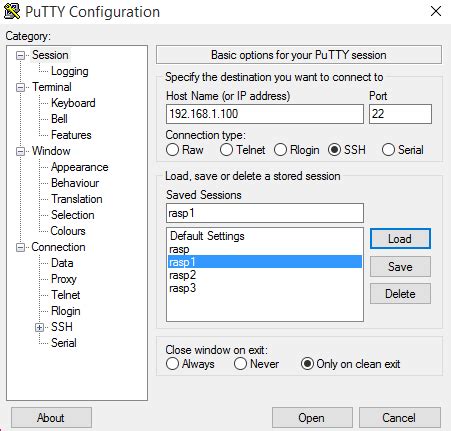Collapse the Window tree node
Viewport: 451px width, 431px height.
point(20,151)
